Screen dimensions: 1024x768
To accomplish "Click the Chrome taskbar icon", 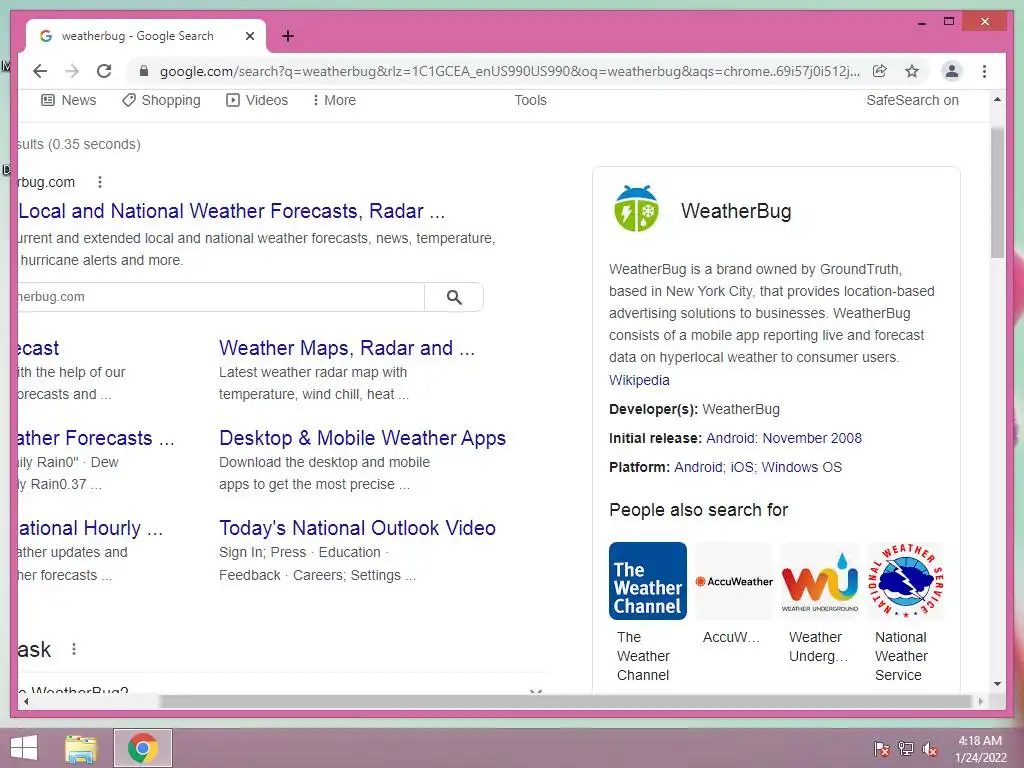I will pyautogui.click(x=143, y=748).
